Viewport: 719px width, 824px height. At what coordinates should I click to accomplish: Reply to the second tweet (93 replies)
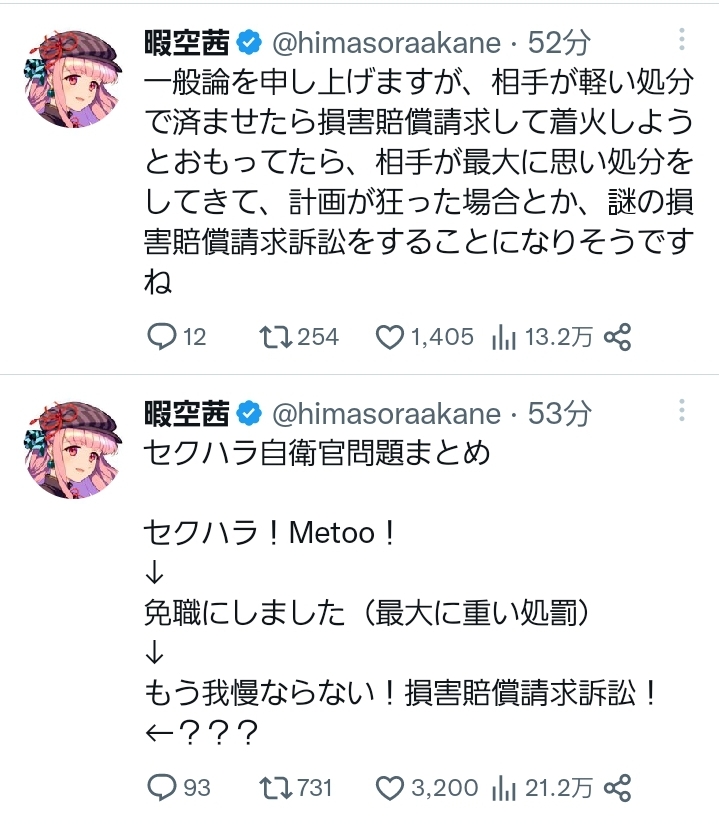(161, 787)
